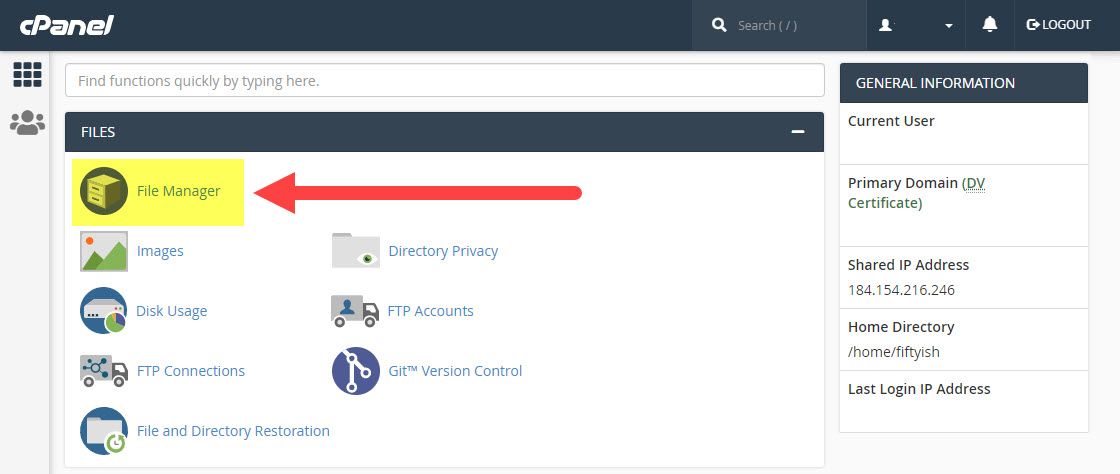Screen dimensions: 1120x474
Task: Open the grid home icon in sidebar
Action: 27,75
